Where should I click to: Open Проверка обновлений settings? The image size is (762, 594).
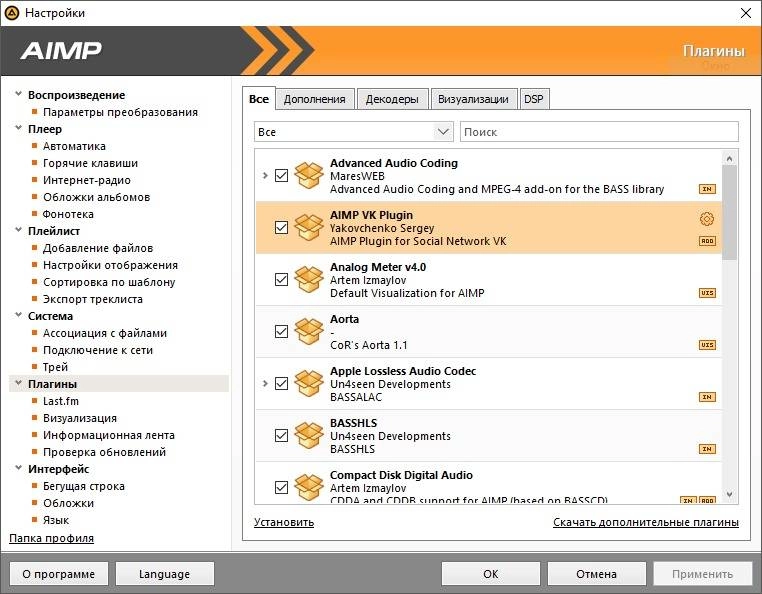tap(104, 452)
